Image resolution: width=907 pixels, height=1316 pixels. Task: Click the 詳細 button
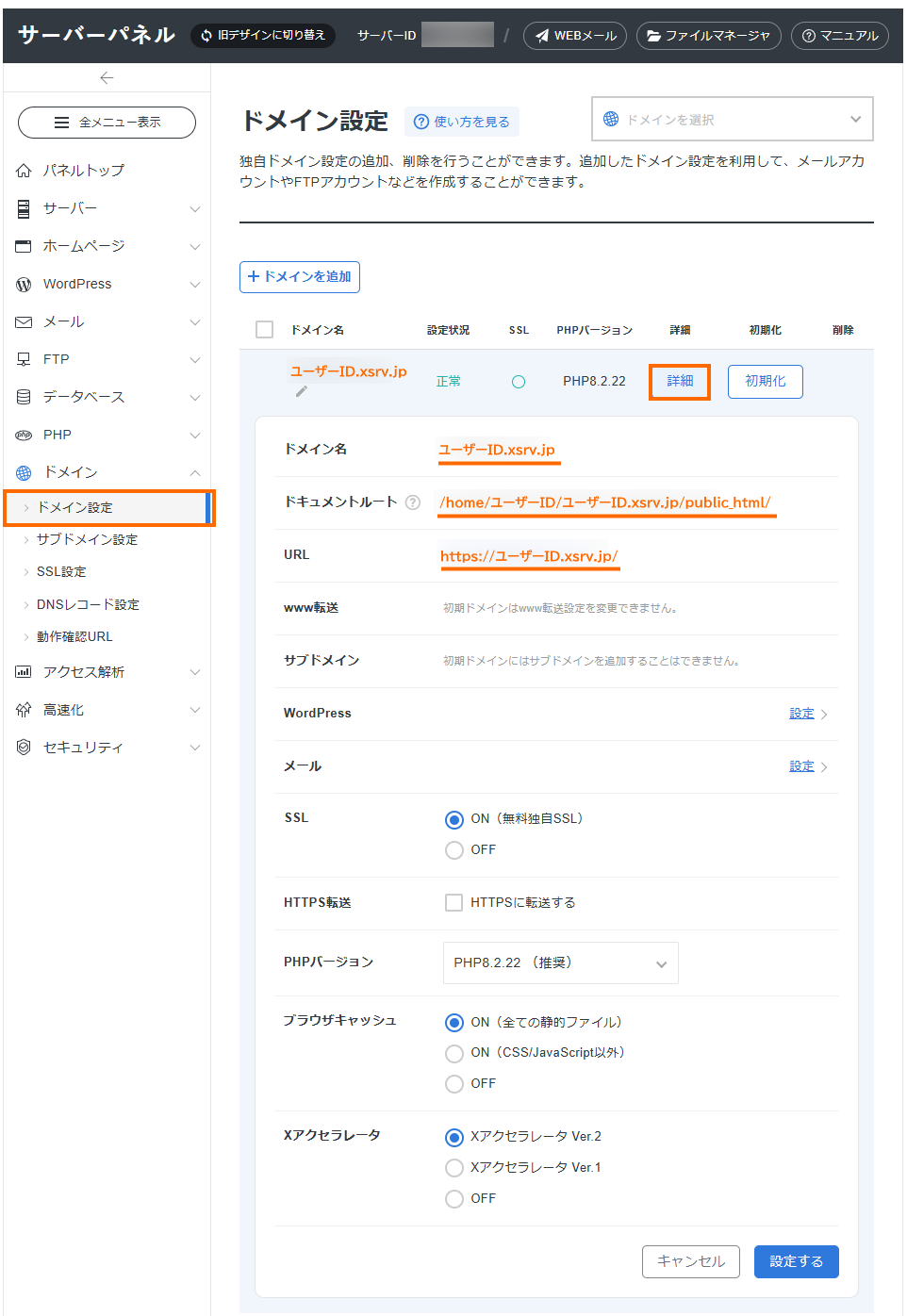pos(680,382)
